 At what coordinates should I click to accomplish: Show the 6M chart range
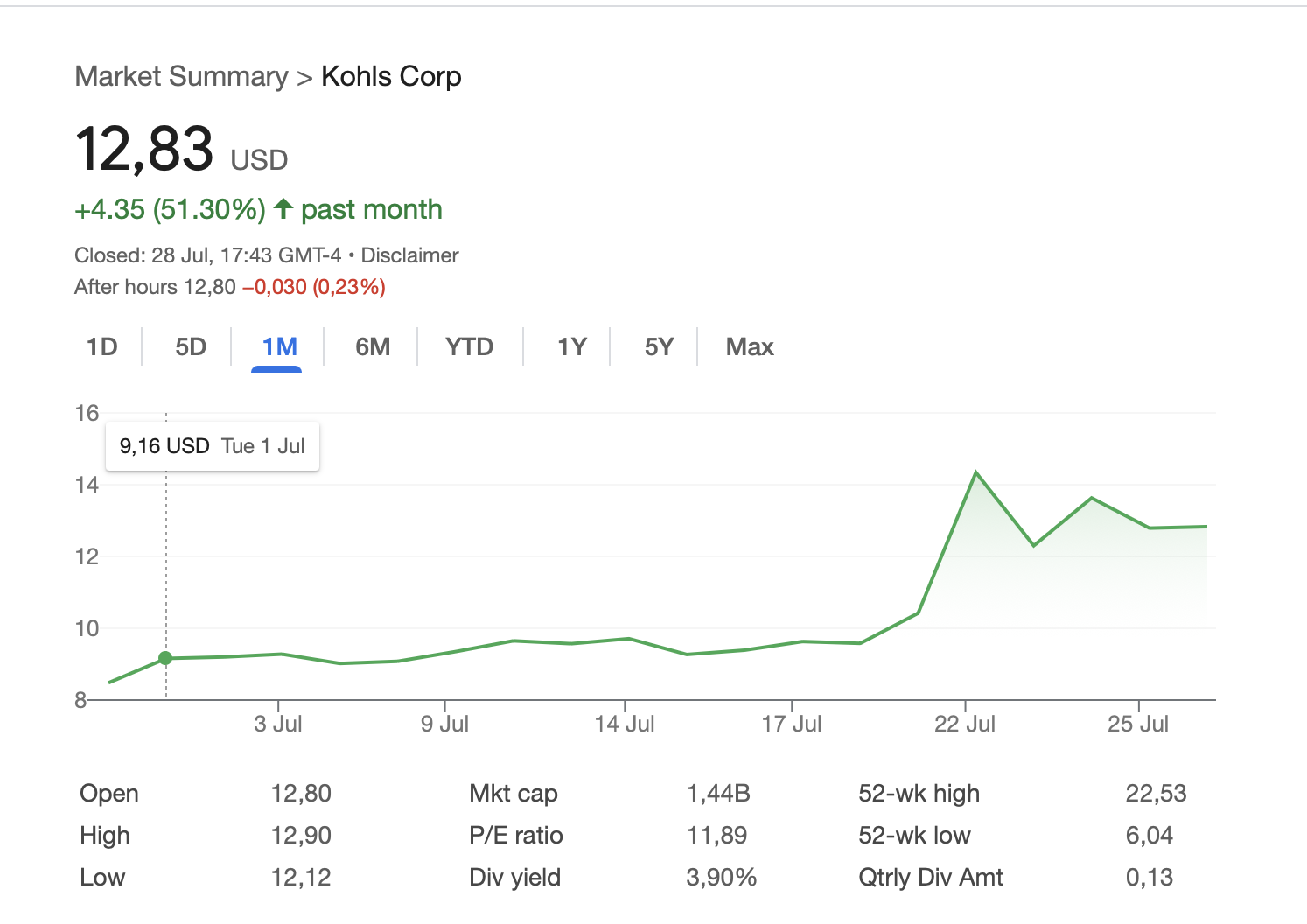coord(373,347)
